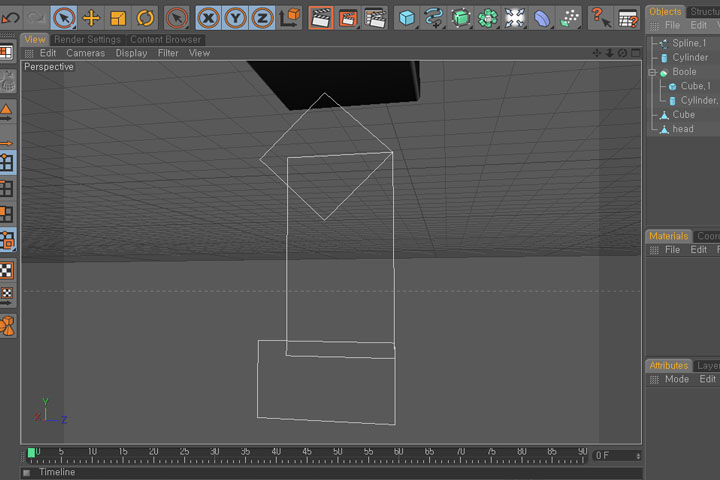Open the render settings clapperboard icon
The height and width of the screenshot is (480, 720).
pos(375,18)
